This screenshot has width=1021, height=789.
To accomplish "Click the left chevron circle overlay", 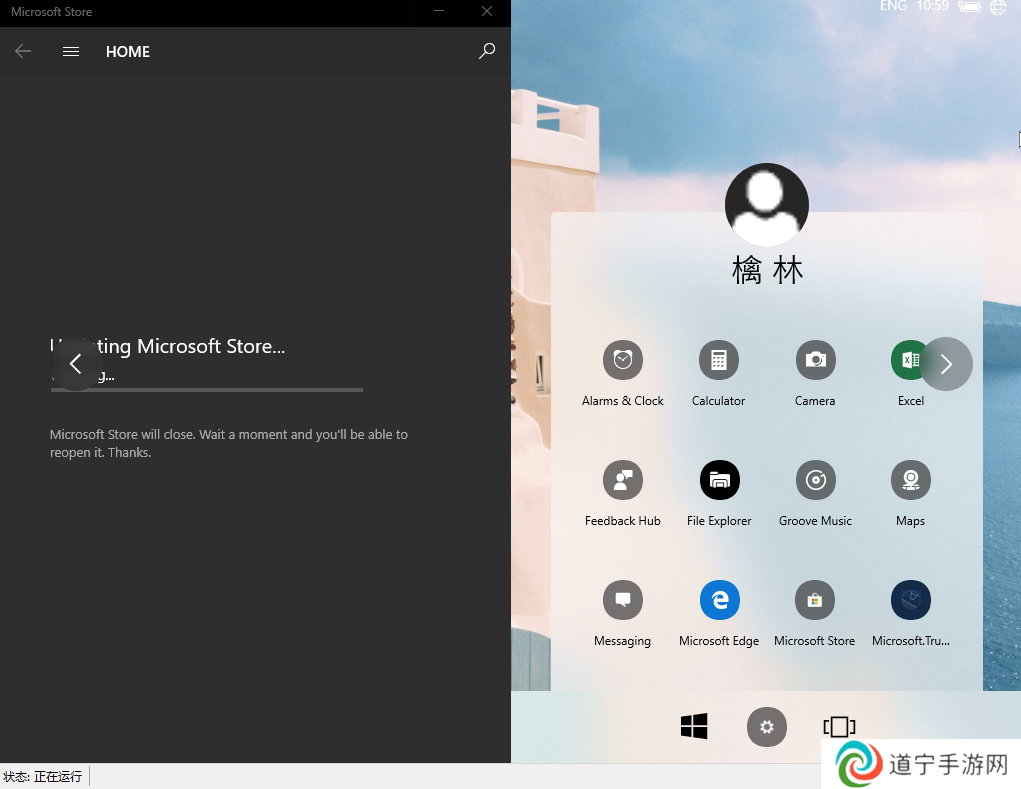I will coord(76,364).
